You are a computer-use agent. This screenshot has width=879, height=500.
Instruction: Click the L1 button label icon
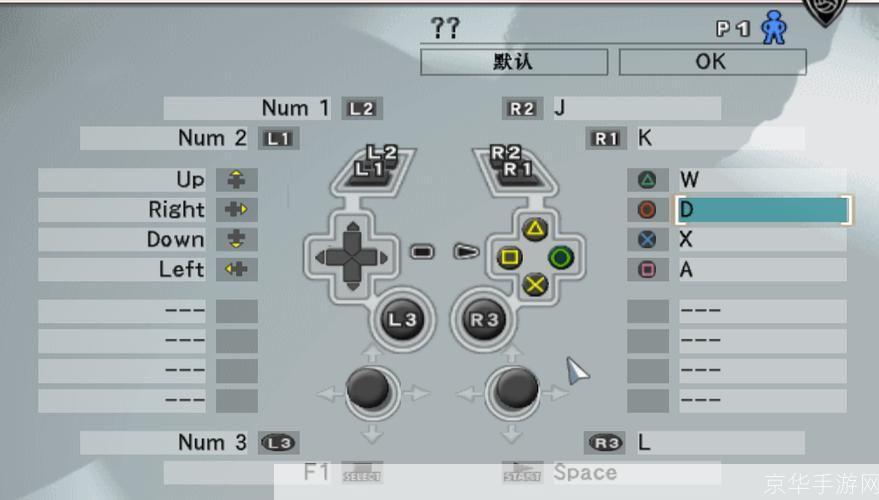[x=279, y=138]
